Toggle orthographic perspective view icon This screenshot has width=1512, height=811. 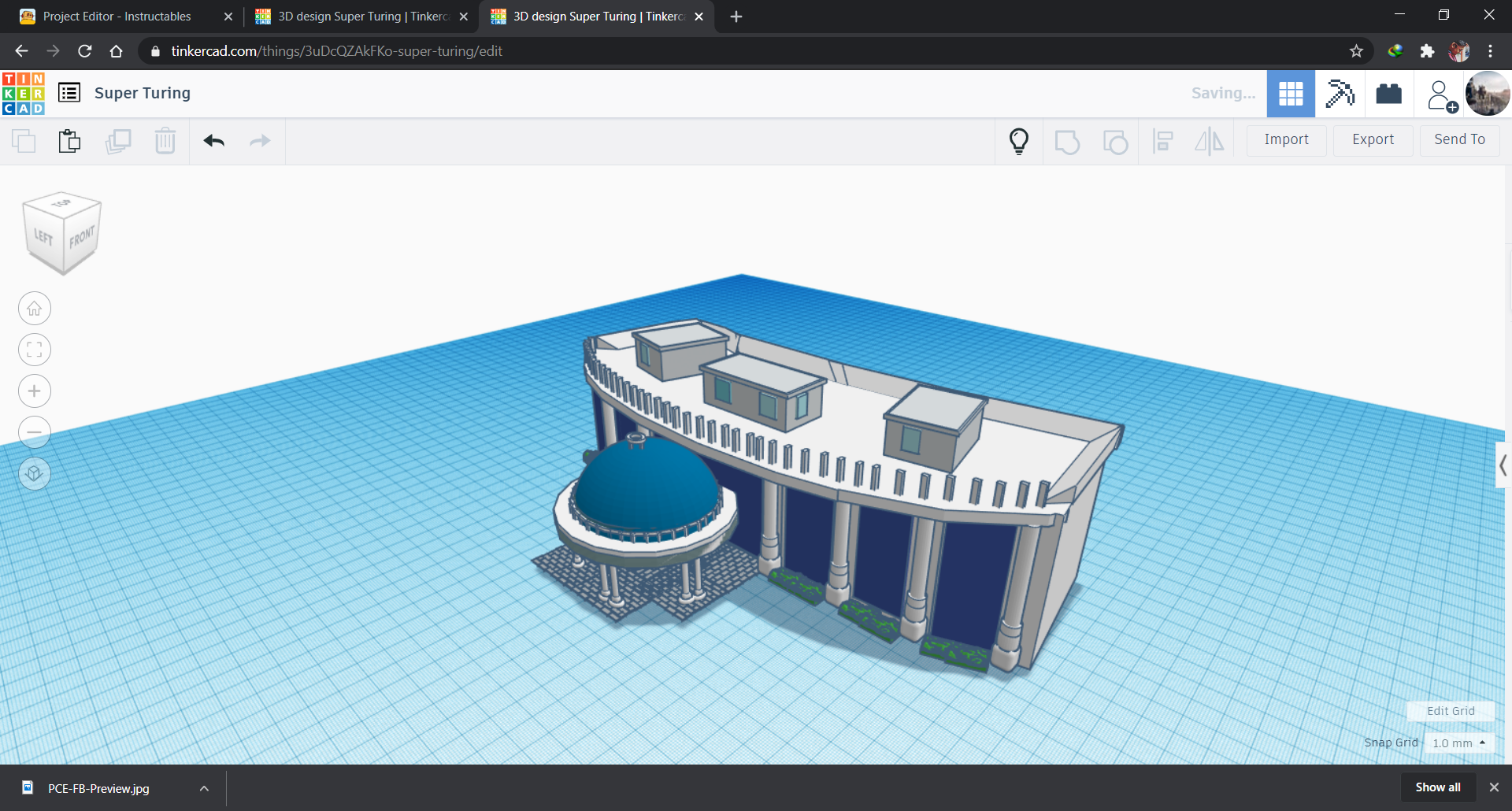[x=35, y=473]
